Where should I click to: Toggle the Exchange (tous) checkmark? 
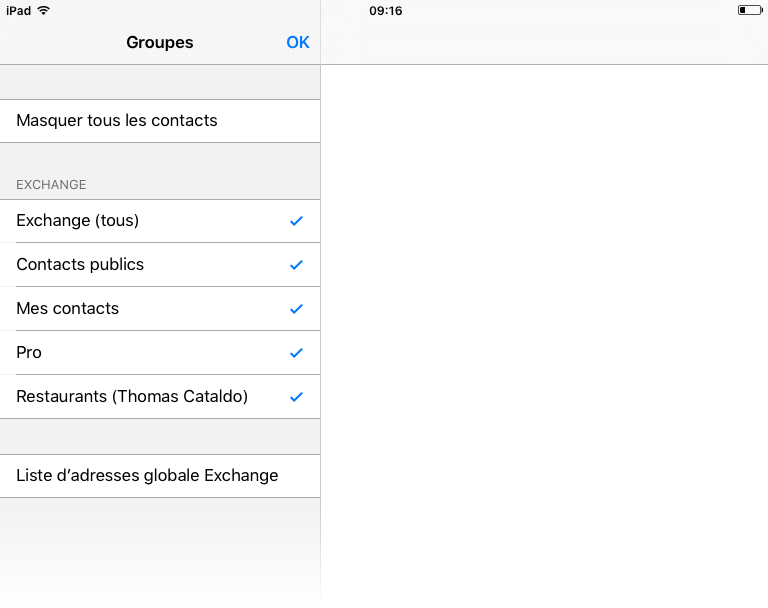pyautogui.click(x=296, y=221)
